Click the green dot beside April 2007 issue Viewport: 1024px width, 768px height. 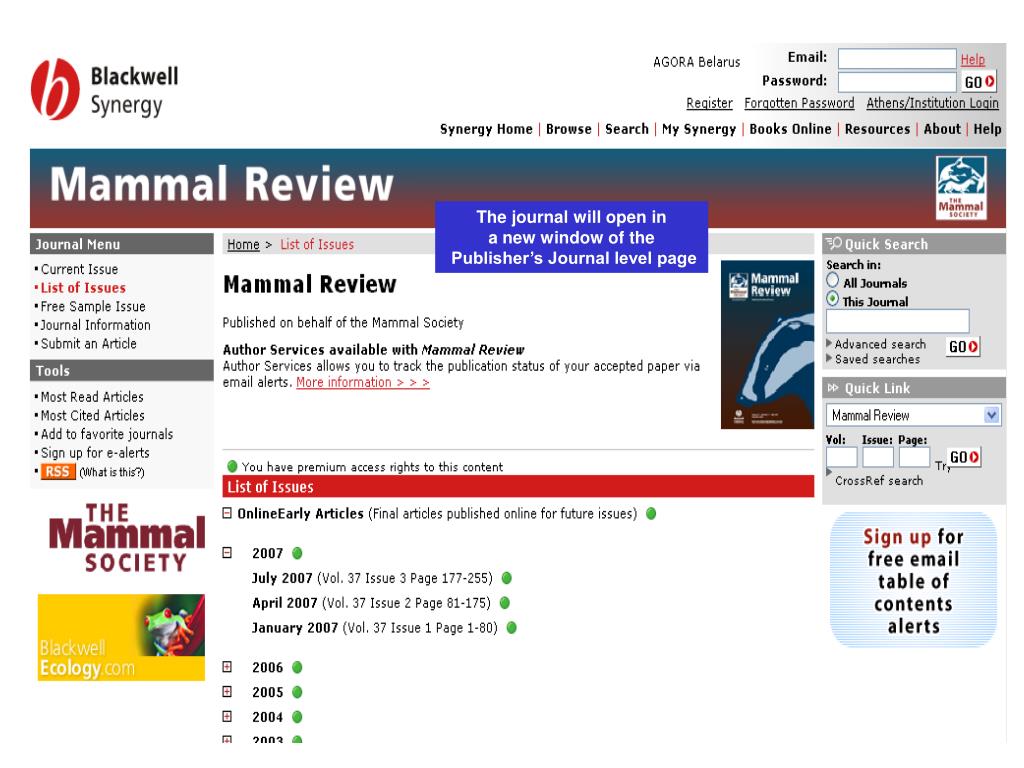point(505,603)
